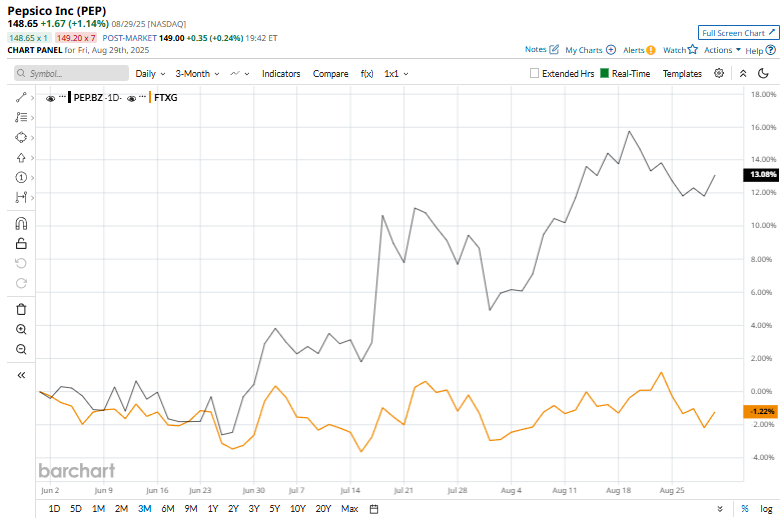This screenshot has width=783, height=530.
Task: Choose the shapes drawing tool
Action: click(x=21, y=137)
